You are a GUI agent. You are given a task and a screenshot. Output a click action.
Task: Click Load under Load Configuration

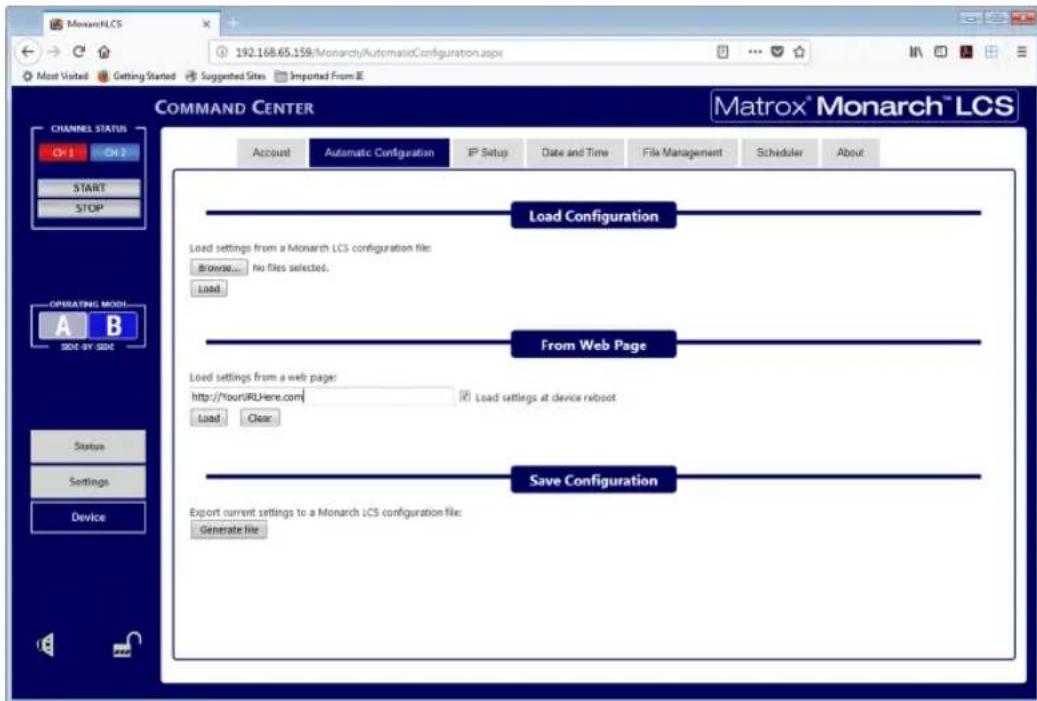[x=209, y=289]
